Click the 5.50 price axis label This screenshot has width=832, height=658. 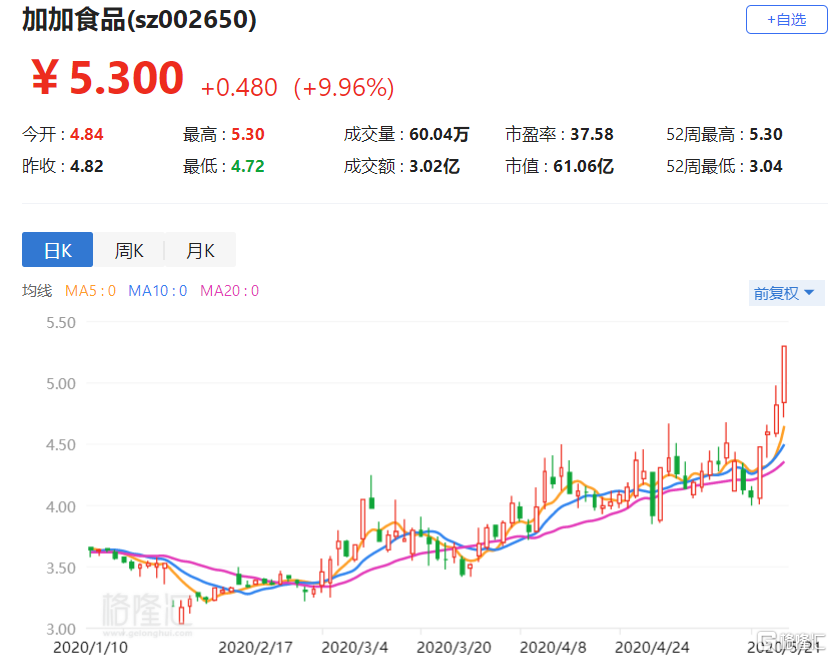61,323
